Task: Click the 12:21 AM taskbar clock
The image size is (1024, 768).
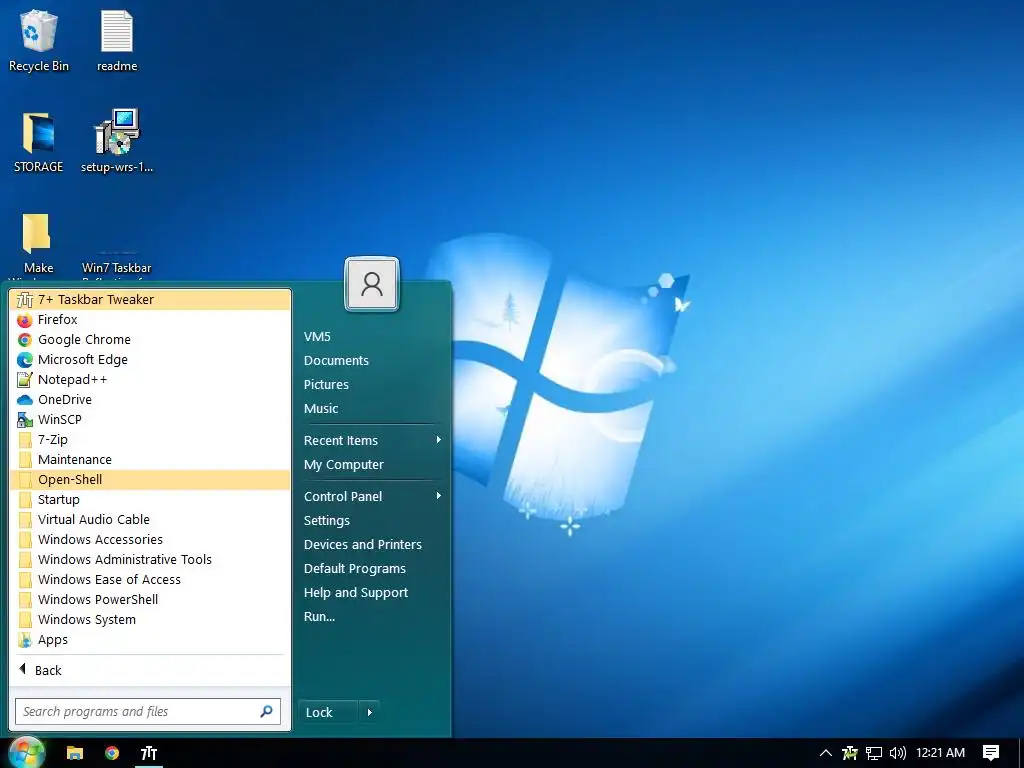Action: (940, 753)
